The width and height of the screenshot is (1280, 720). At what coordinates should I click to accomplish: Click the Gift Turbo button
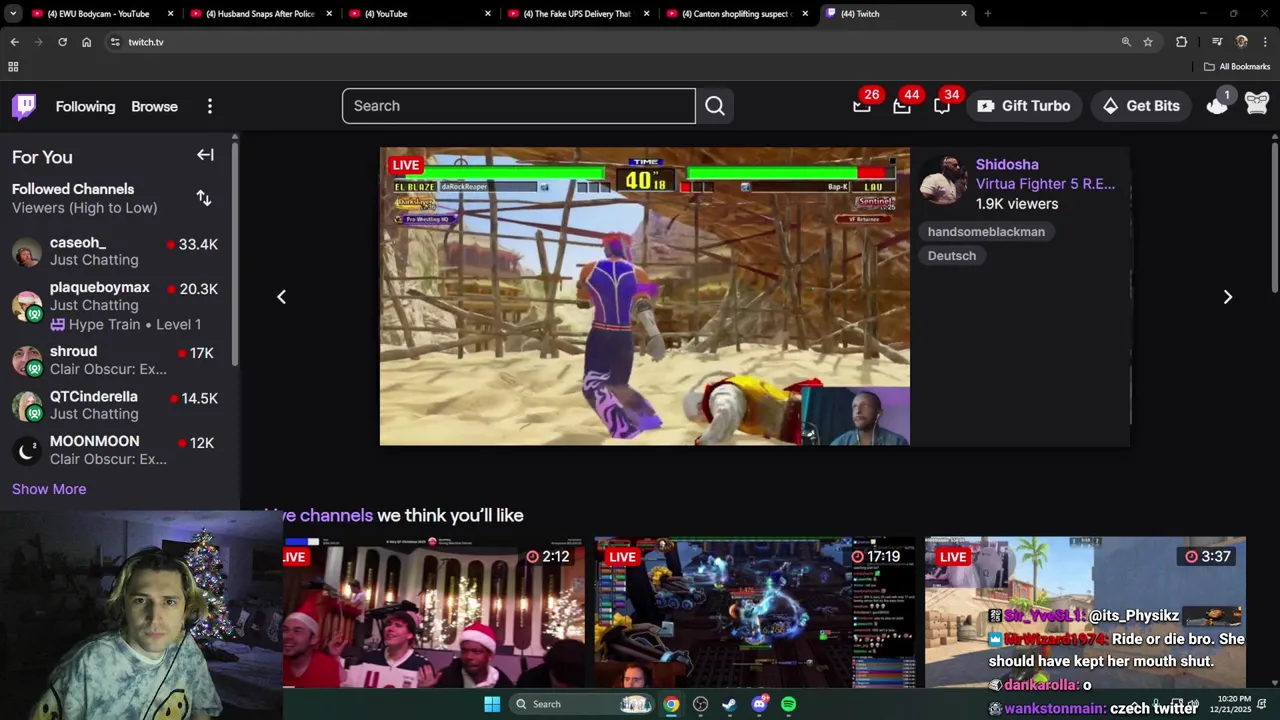[1023, 106]
